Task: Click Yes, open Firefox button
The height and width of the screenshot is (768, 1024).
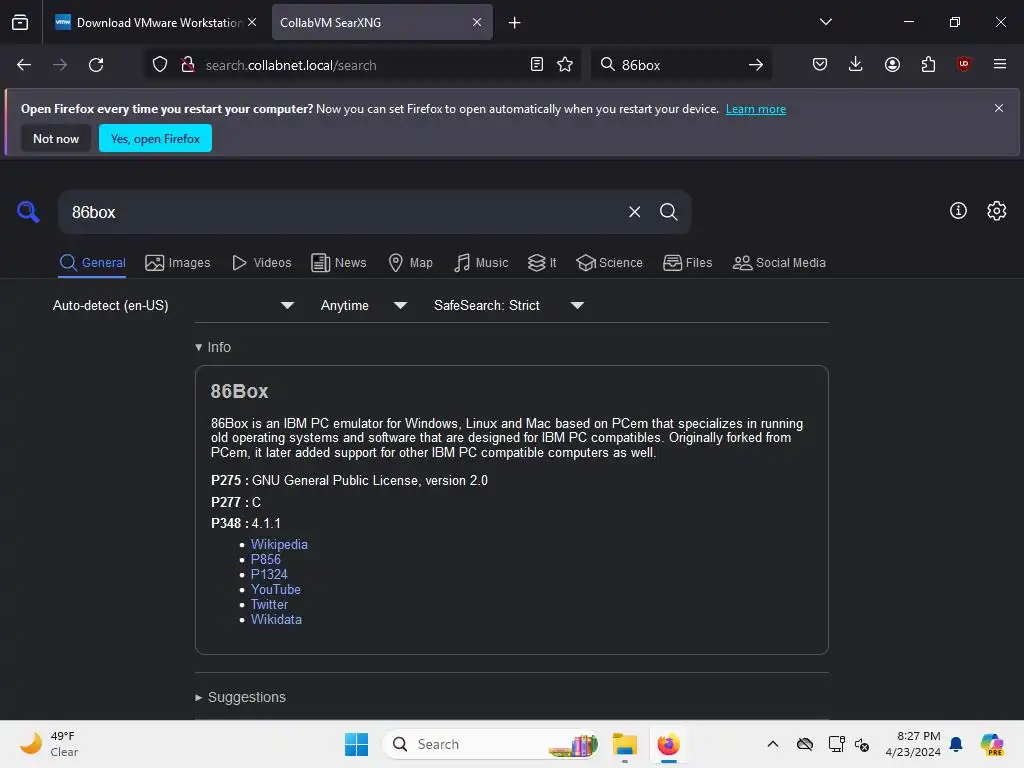Action: pyautogui.click(x=155, y=138)
